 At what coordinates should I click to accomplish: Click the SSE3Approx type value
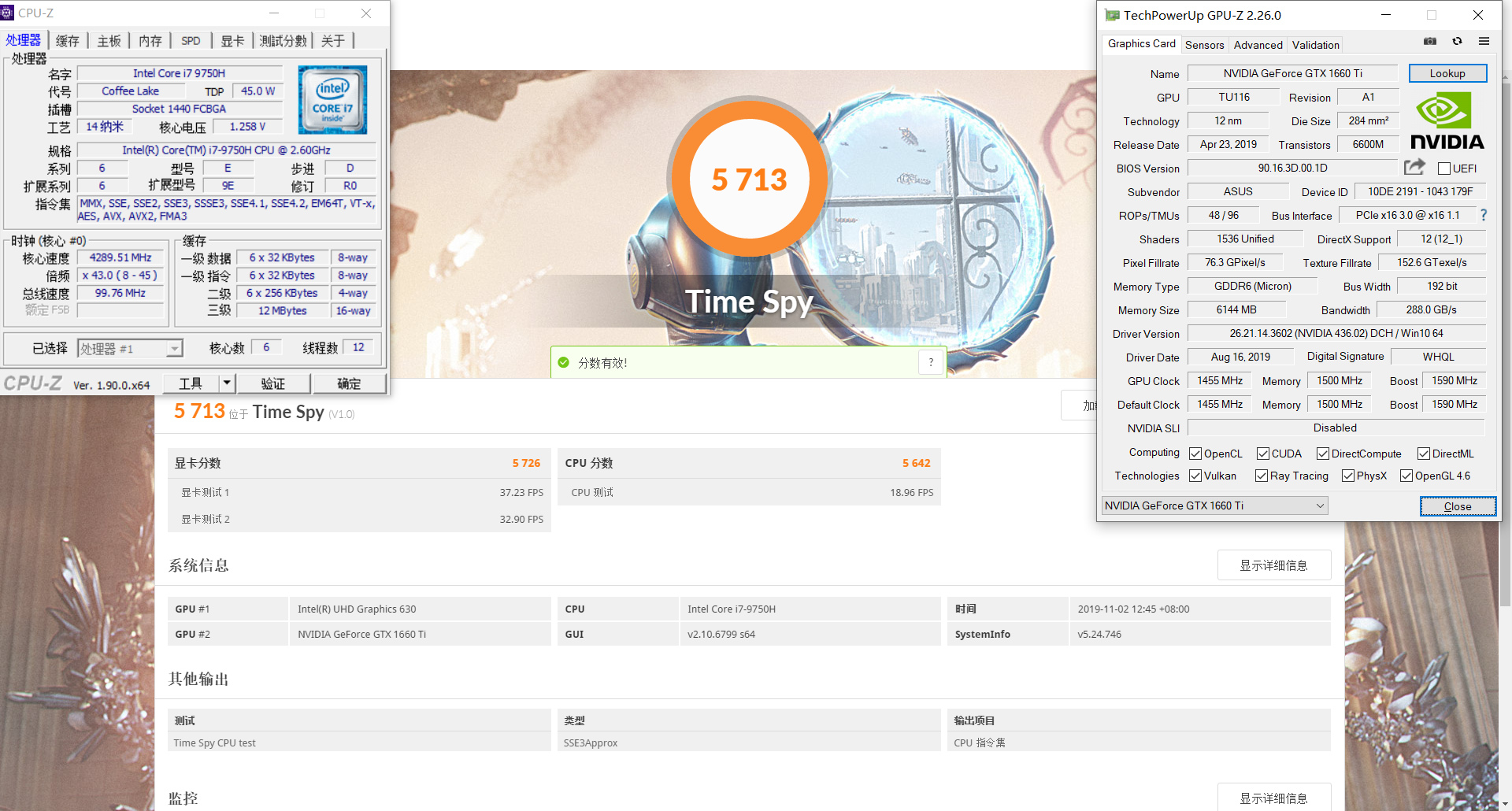coord(591,742)
